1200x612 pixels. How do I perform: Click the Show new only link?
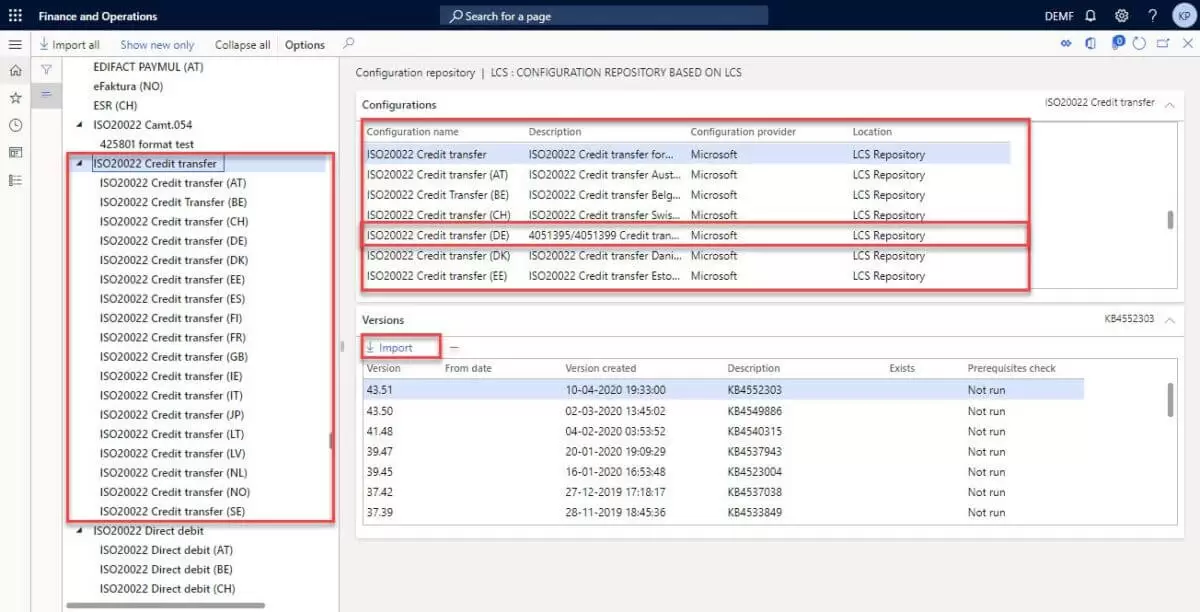[157, 44]
